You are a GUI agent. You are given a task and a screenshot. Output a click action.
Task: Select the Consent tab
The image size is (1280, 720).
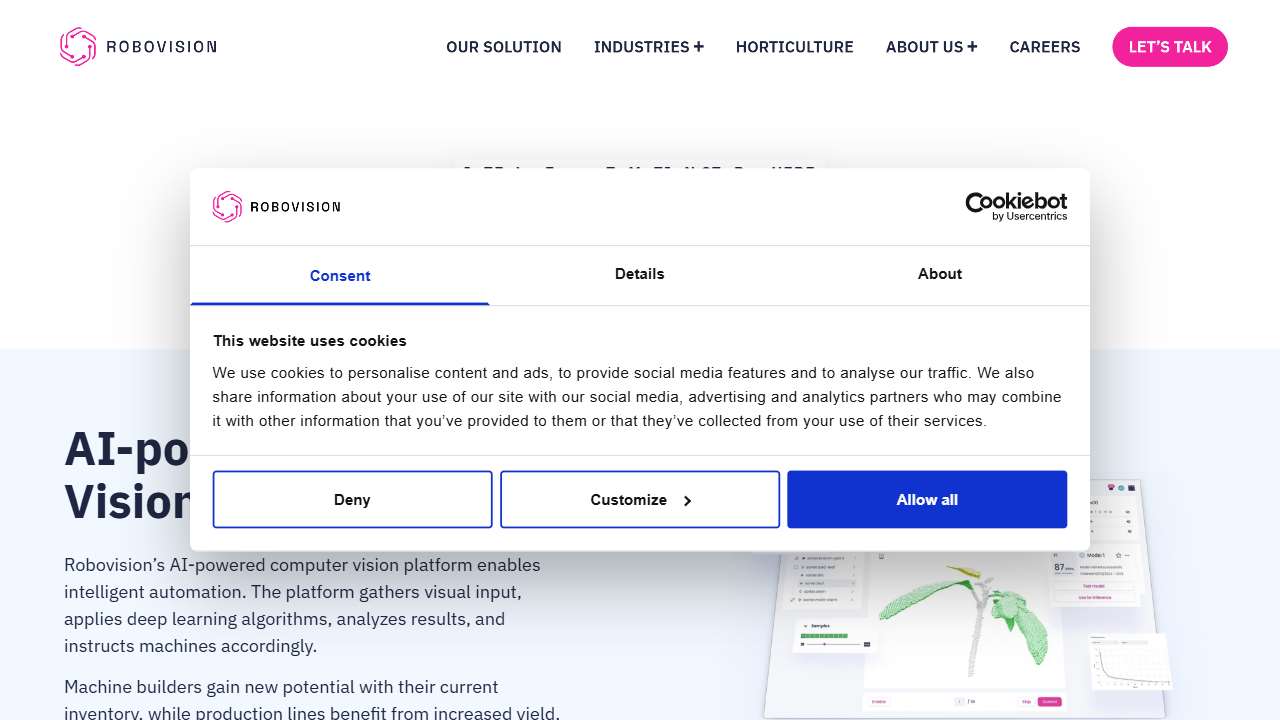[x=340, y=276]
